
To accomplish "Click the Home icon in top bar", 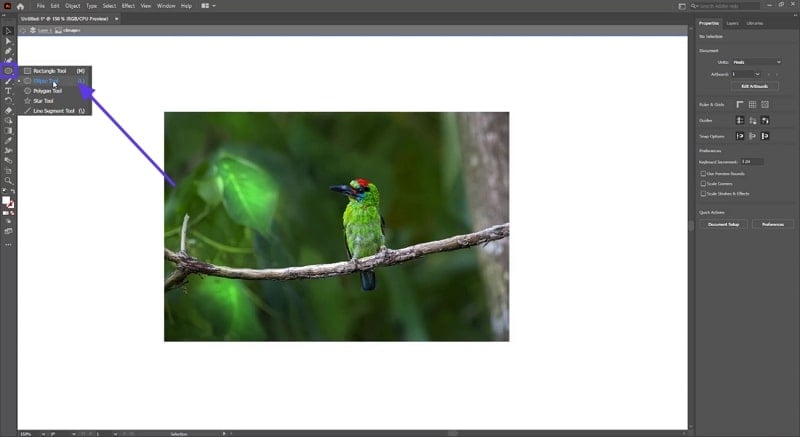I will pos(20,6).
